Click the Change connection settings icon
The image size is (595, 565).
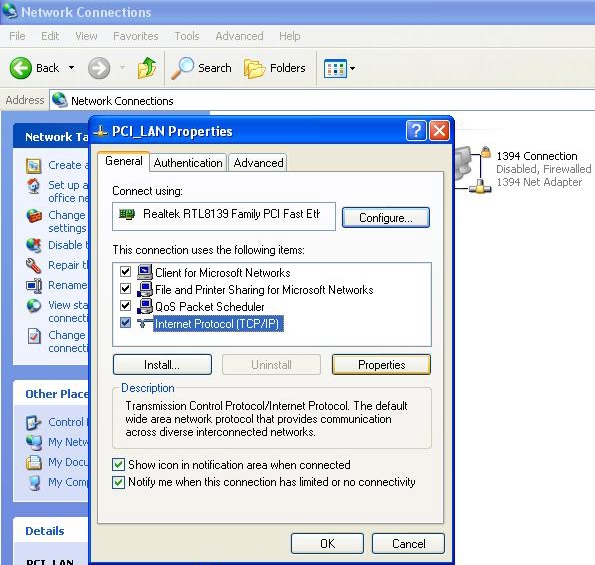click(x=34, y=336)
